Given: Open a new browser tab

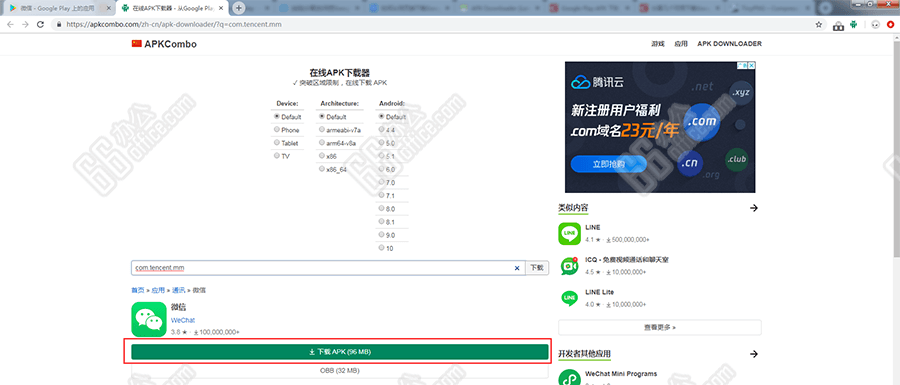Looking at the screenshot, I should coord(239,8).
